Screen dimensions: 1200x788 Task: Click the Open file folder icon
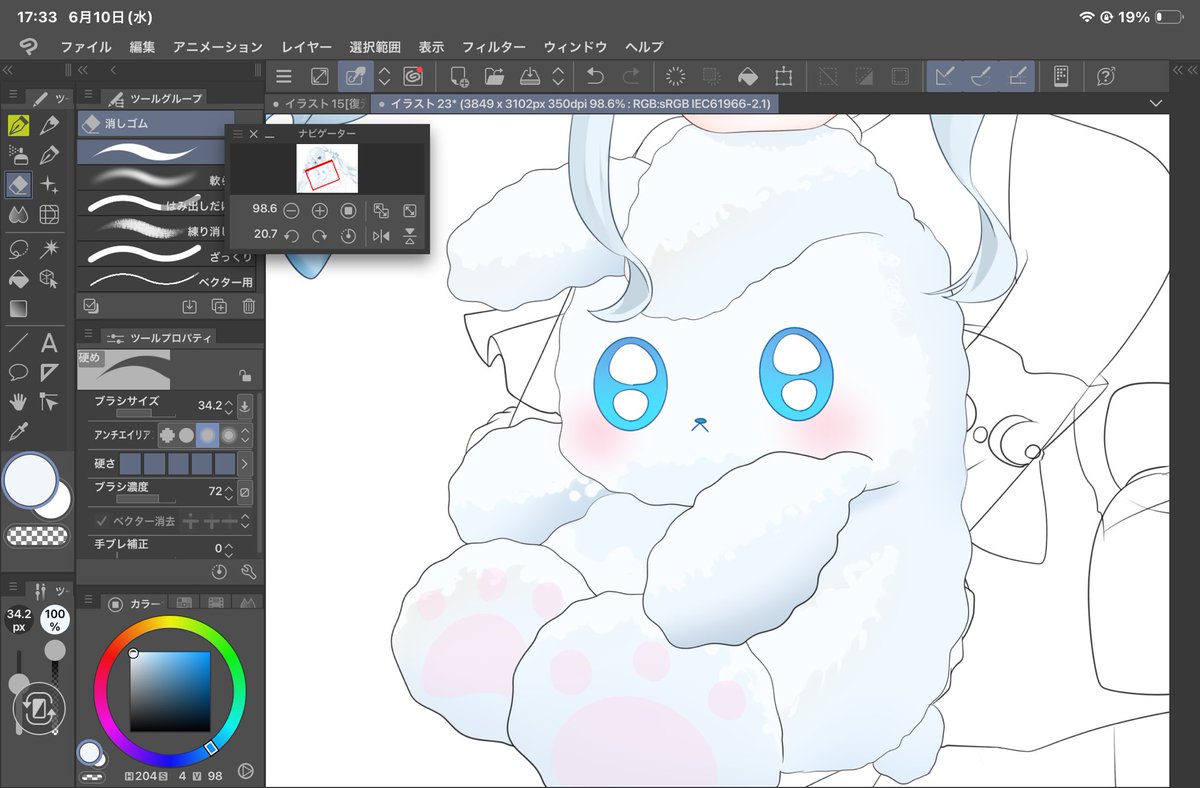pos(494,76)
